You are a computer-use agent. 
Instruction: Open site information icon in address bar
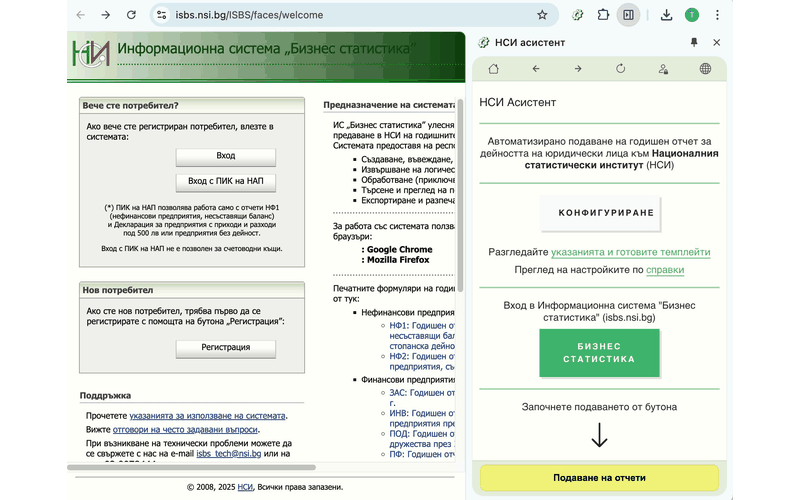pos(162,15)
